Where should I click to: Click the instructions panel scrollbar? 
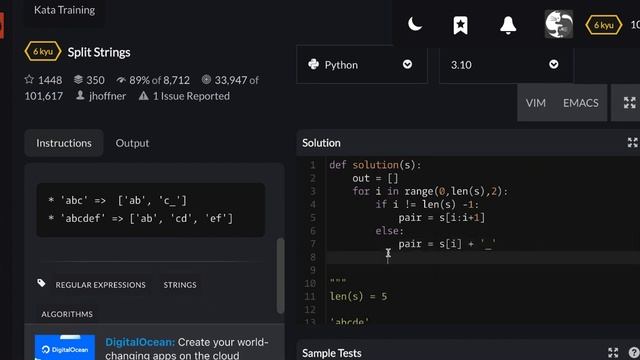[280, 276]
